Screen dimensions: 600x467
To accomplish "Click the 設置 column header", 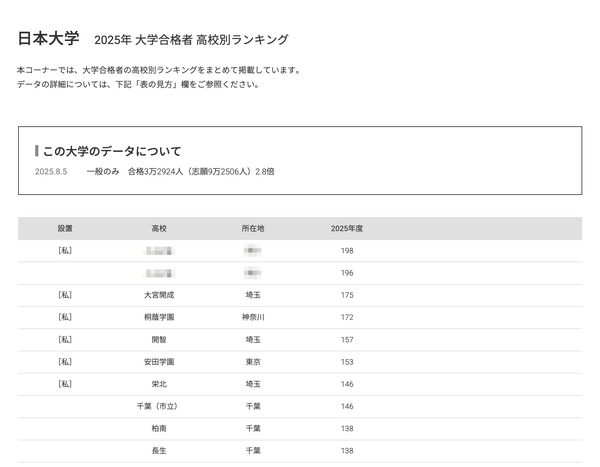I will pos(65,229).
